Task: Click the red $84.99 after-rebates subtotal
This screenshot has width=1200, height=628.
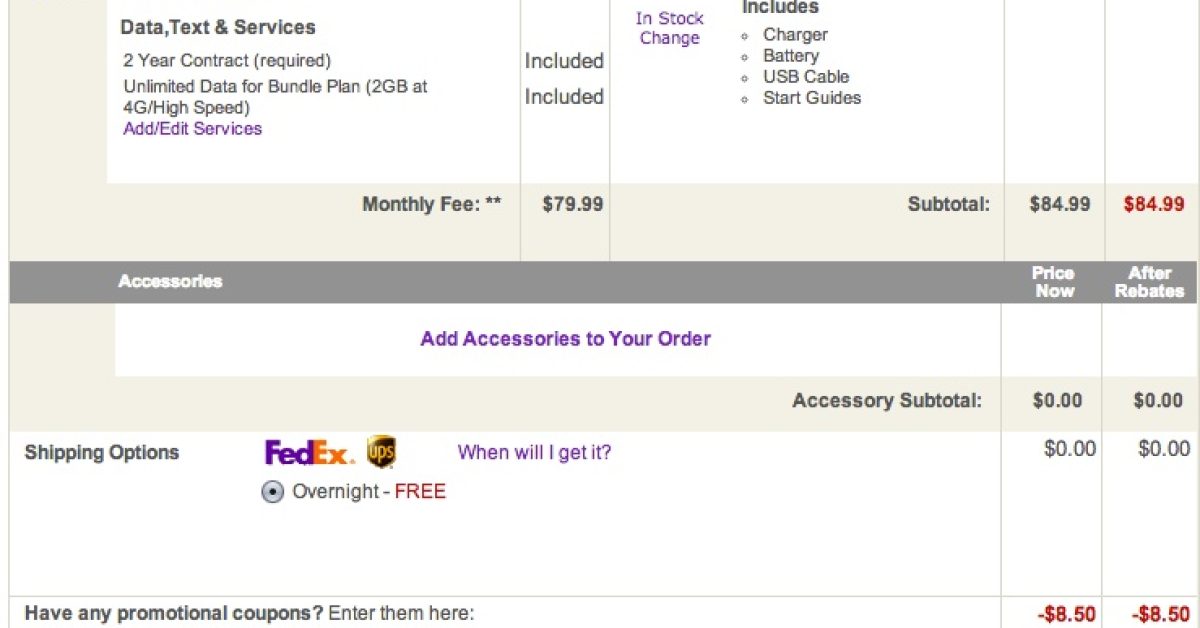Action: [x=1154, y=204]
